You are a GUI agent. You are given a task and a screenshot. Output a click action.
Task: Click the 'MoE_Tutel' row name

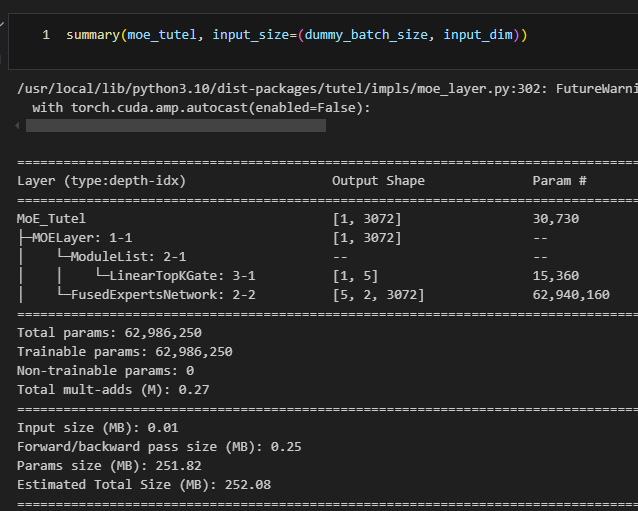click(51, 219)
